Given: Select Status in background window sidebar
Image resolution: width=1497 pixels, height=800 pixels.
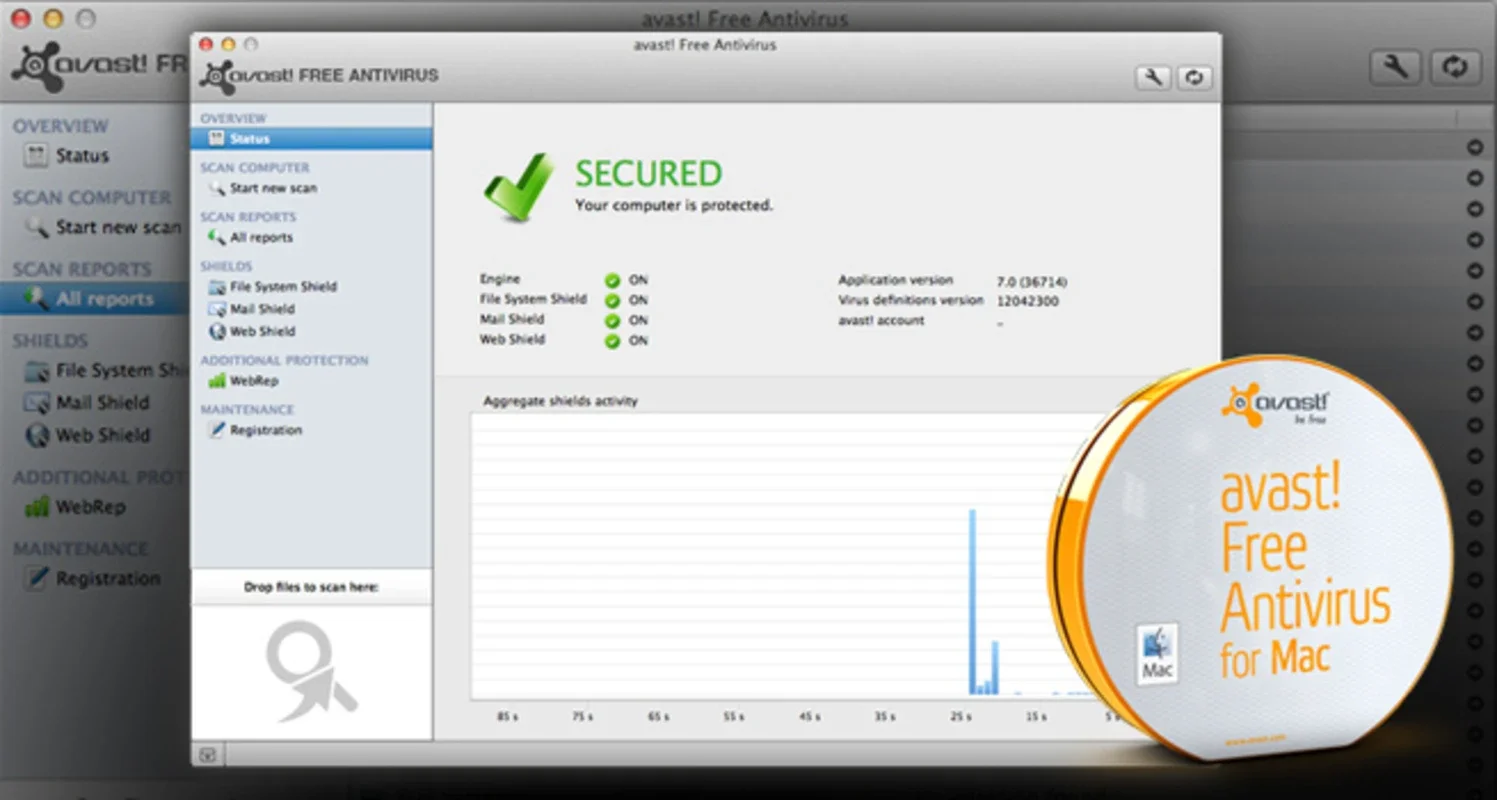Looking at the screenshot, I should pos(82,156).
